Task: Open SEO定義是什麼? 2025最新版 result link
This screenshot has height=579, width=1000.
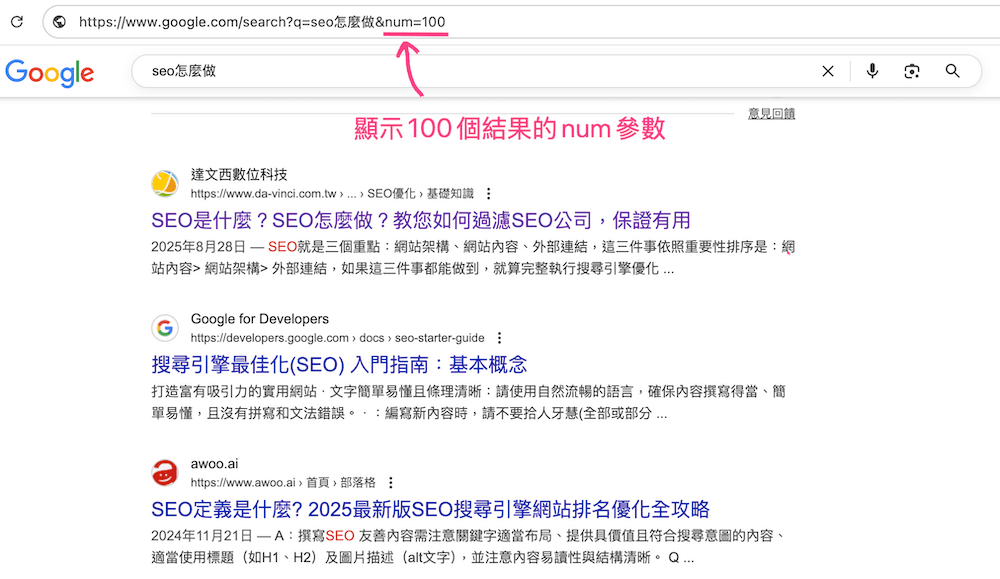Action: click(x=430, y=508)
